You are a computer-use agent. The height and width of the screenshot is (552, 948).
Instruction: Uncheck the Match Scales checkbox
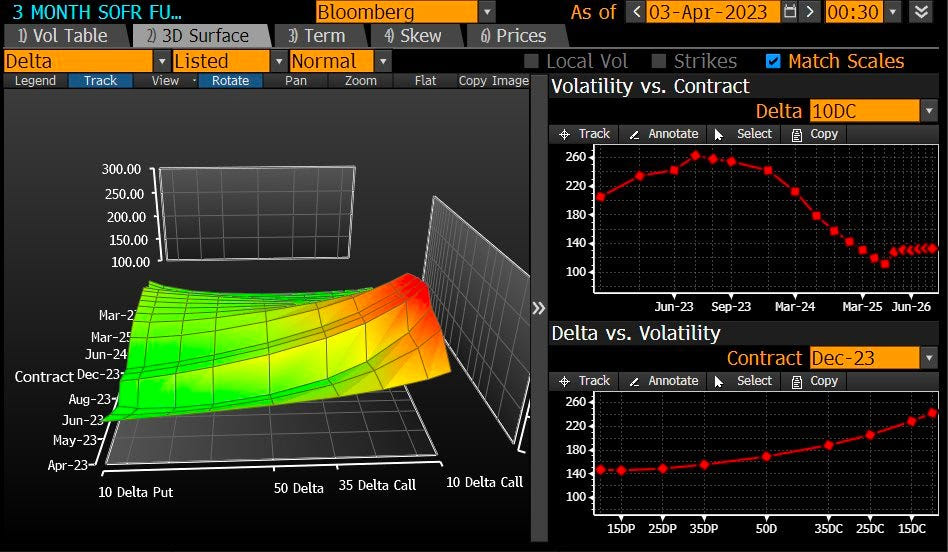[773, 61]
